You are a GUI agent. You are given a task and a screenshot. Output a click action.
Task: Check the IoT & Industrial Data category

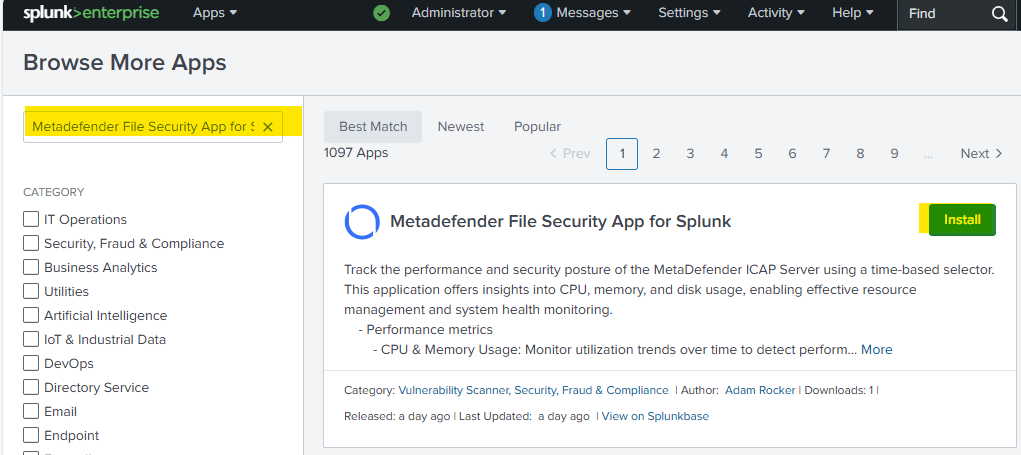pyautogui.click(x=31, y=339)
